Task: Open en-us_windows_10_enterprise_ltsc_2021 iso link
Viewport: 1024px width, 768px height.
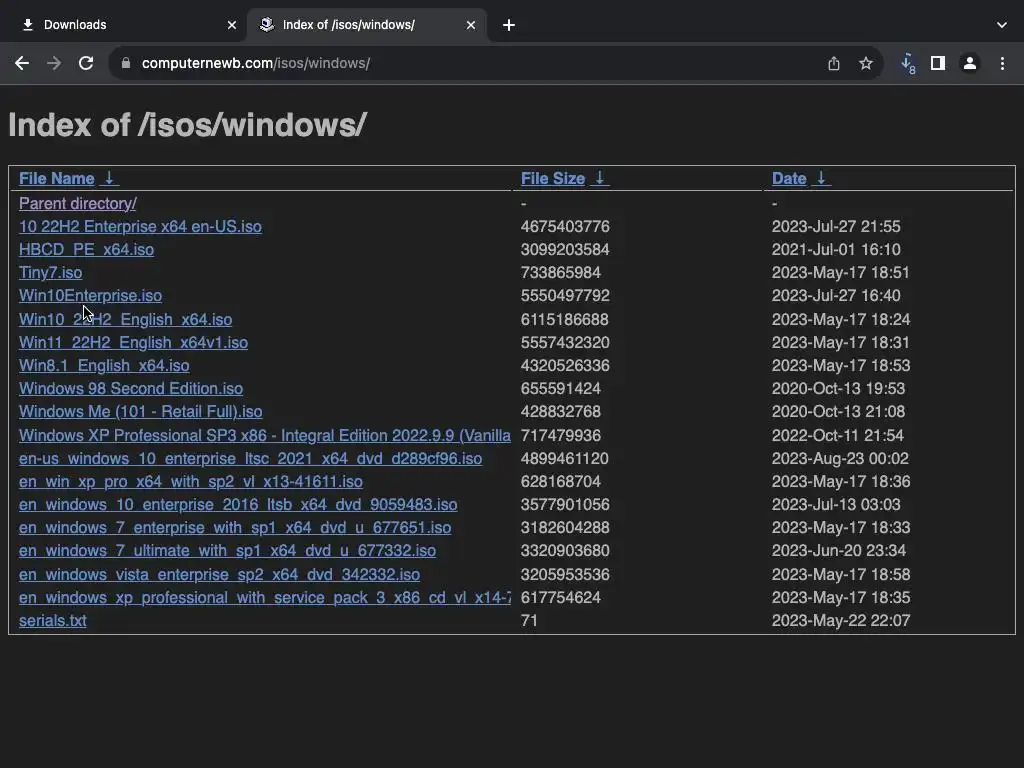Action: [x=250, y=458]
